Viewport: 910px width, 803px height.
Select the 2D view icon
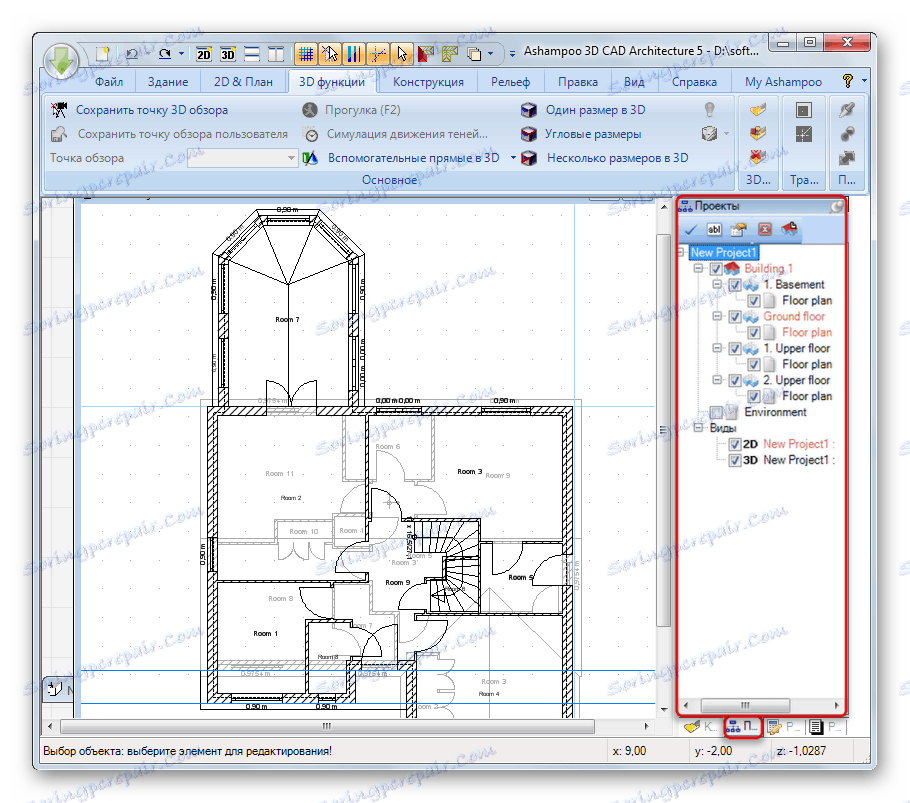point(203,52)
